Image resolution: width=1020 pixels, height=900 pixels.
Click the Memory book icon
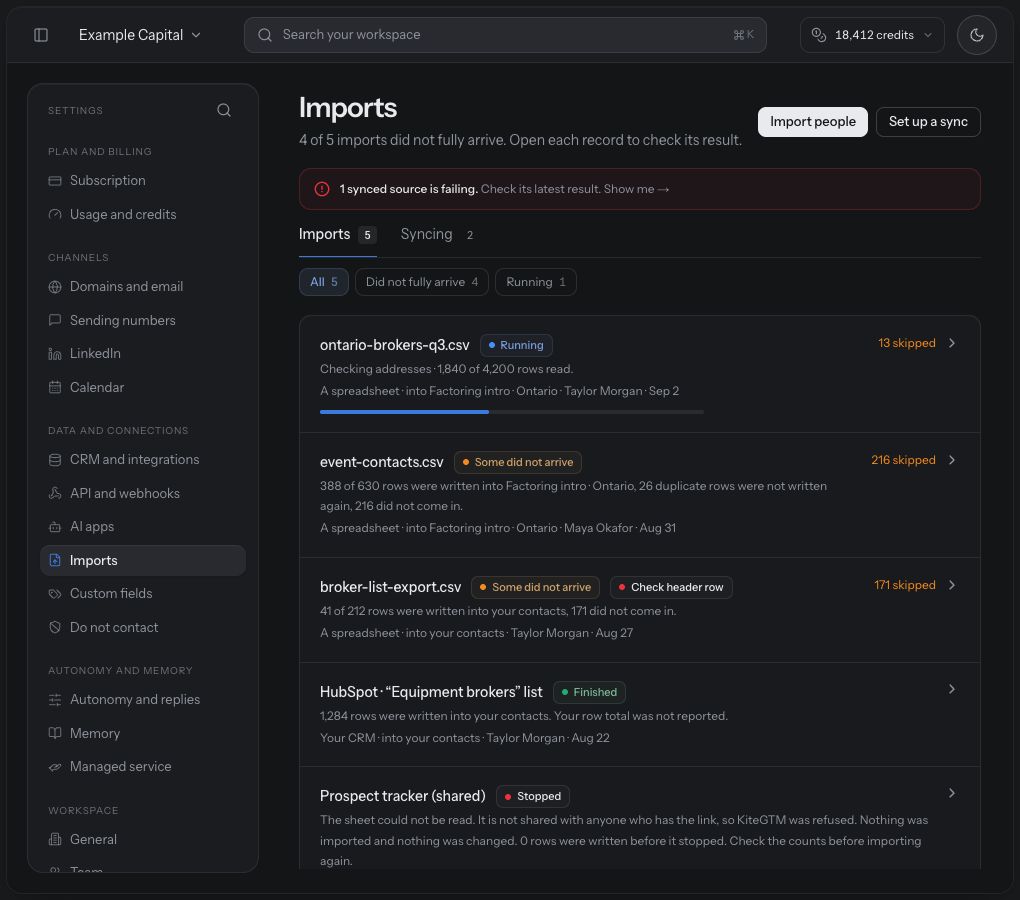click(55, 733)
